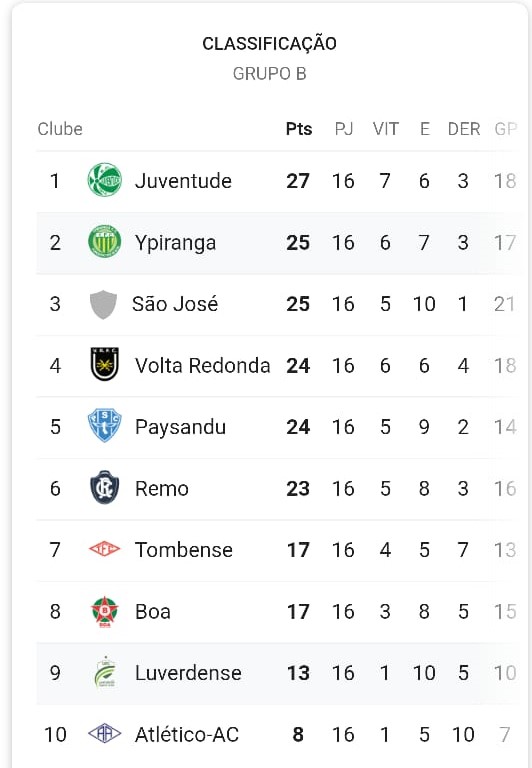The width and height of the screenshot is (532, 768).
Task: Click the Clube column header
Action: point(60,129)
